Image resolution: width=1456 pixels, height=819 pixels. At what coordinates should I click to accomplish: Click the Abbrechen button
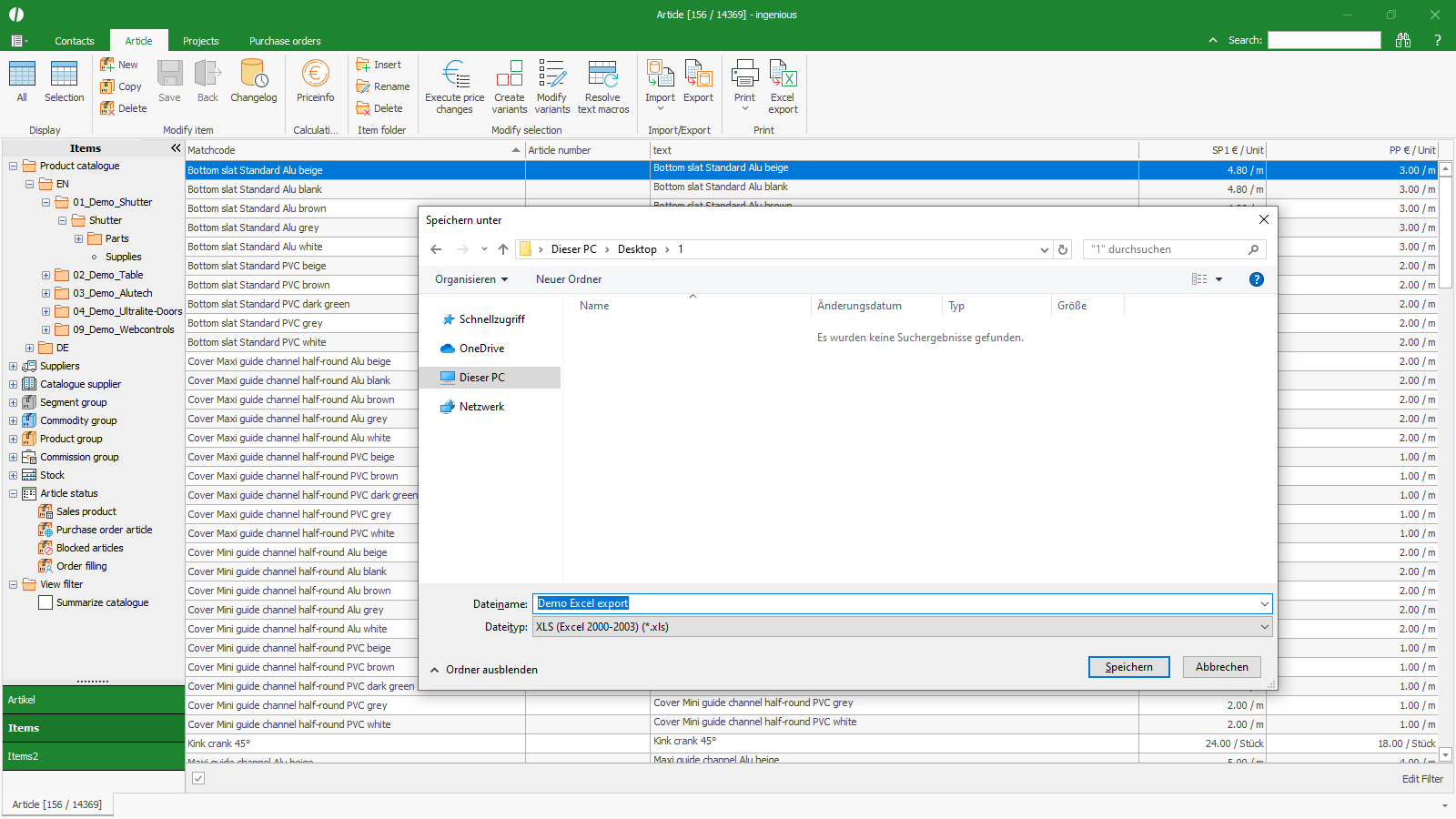point(1221,667)
